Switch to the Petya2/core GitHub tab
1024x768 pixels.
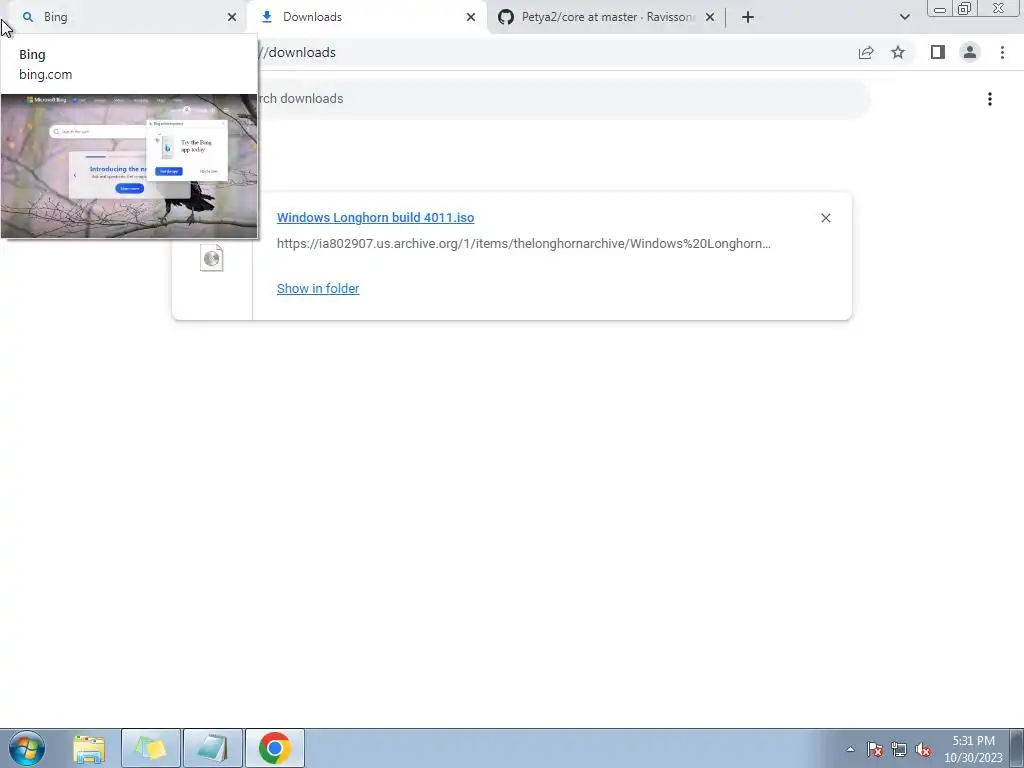[607, 17]
